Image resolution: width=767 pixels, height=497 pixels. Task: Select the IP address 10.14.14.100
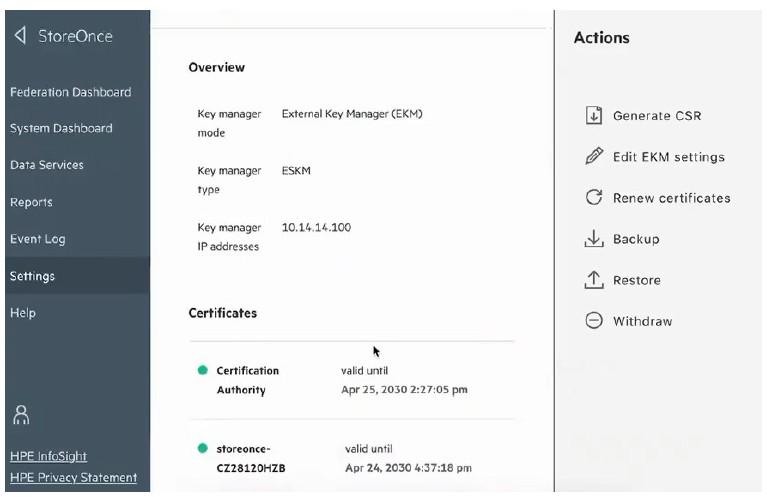click(316, 227)
